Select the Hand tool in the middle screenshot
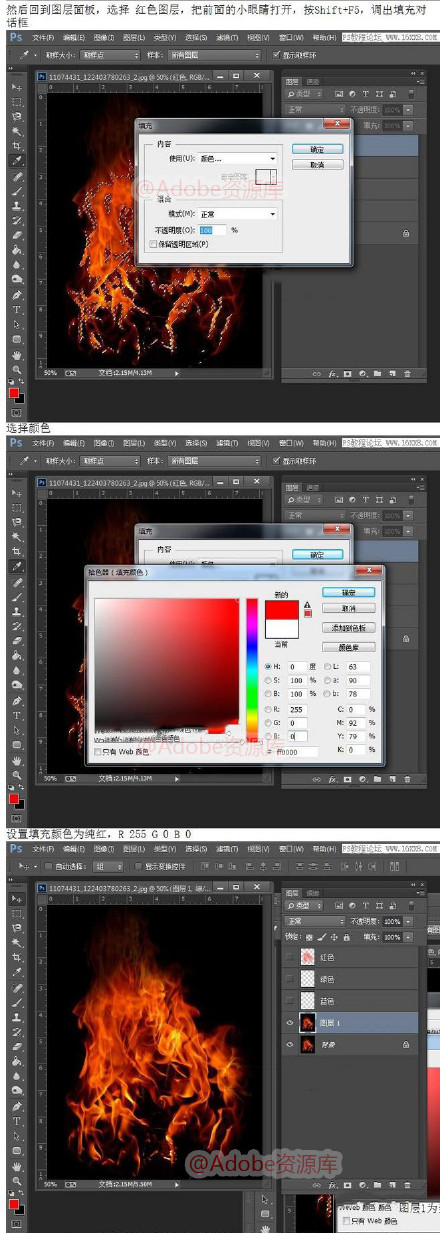The width and height of the screenshot is (440, 1233). point(16,760)
